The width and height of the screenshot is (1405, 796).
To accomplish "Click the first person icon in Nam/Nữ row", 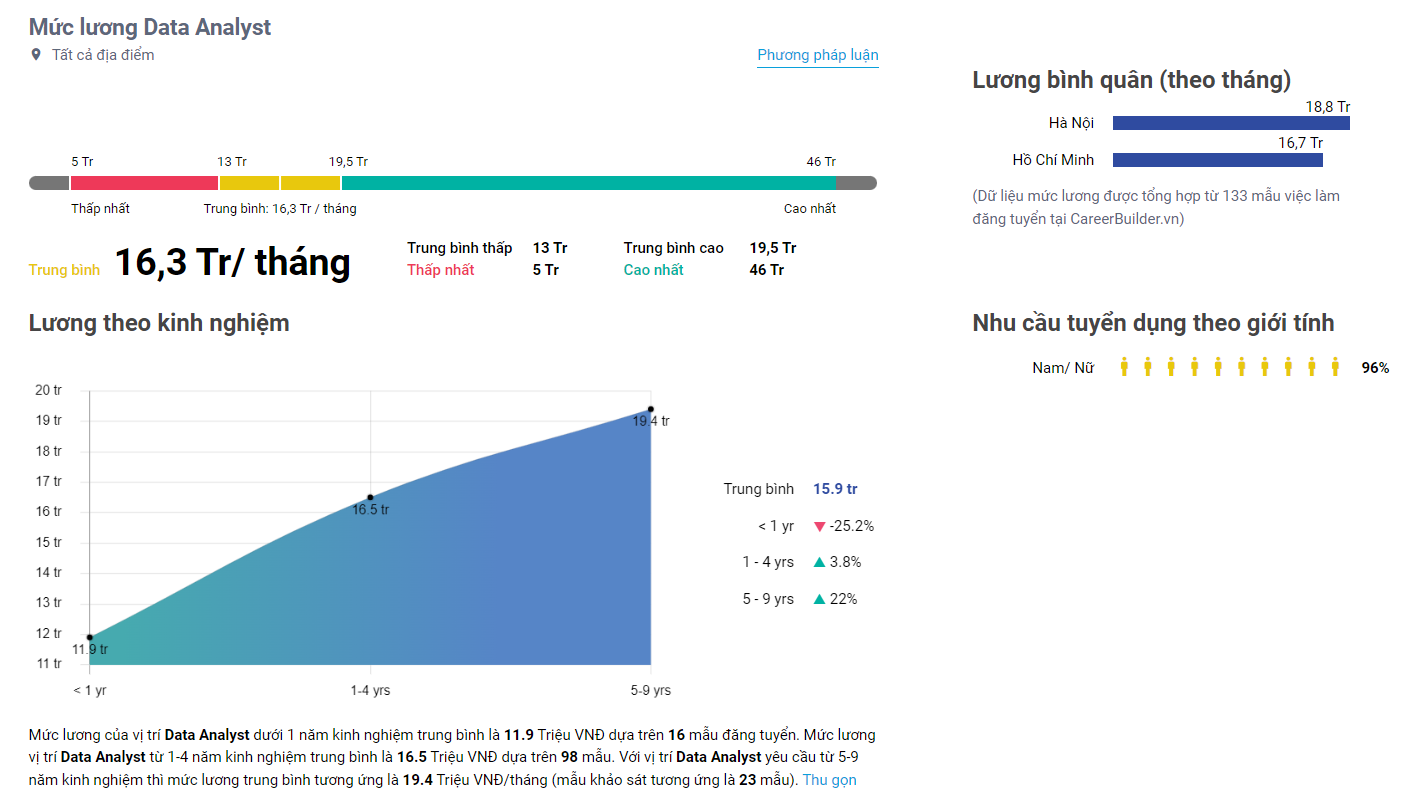I will tap(1124, 367).
